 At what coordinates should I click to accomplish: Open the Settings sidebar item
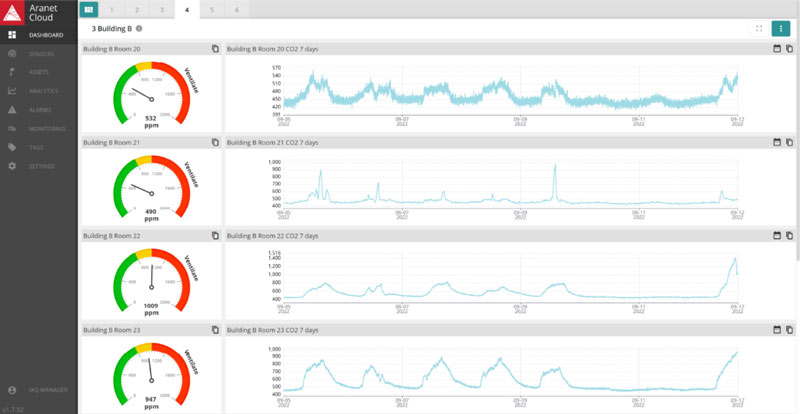[39, 166]
